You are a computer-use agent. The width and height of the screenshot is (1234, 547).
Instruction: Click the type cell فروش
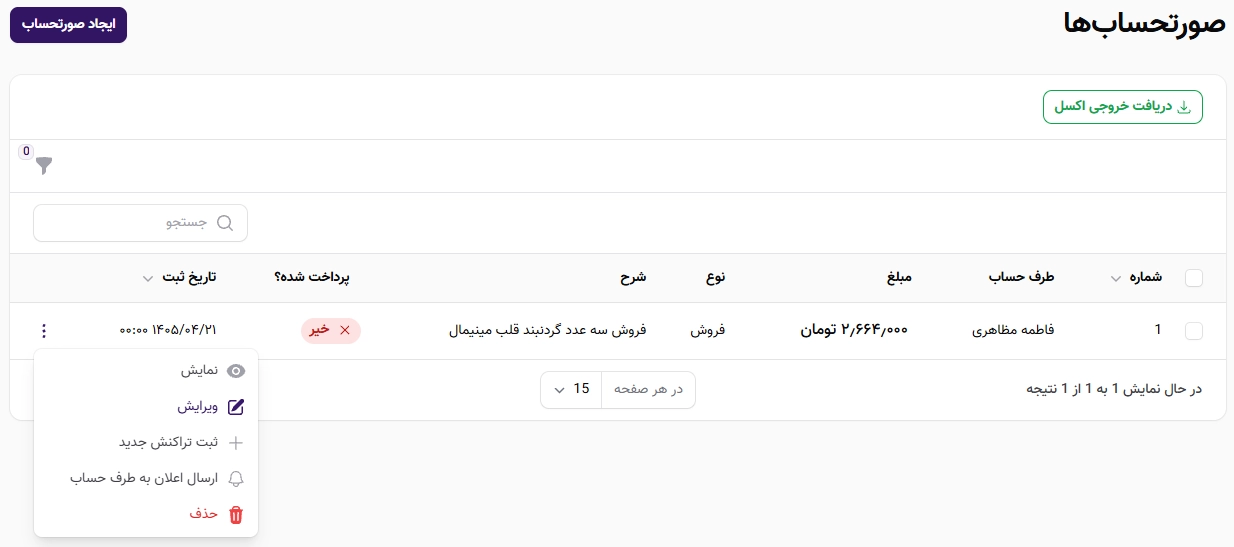(x=708, y=330)
